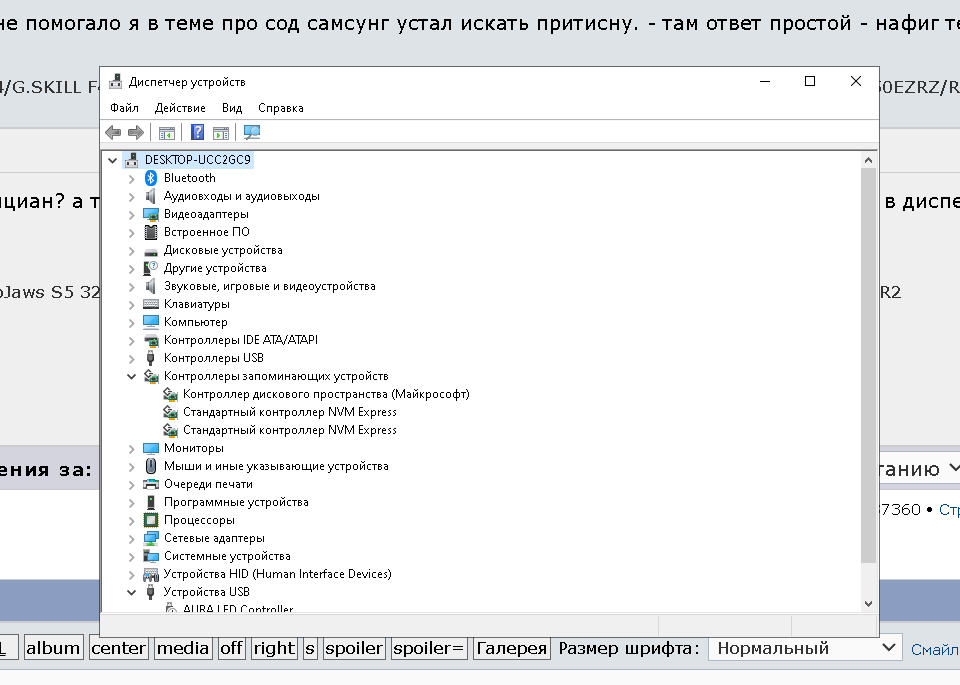Click the Контроллеры IDE ATA/ATAPI icon

click(151, 340)
